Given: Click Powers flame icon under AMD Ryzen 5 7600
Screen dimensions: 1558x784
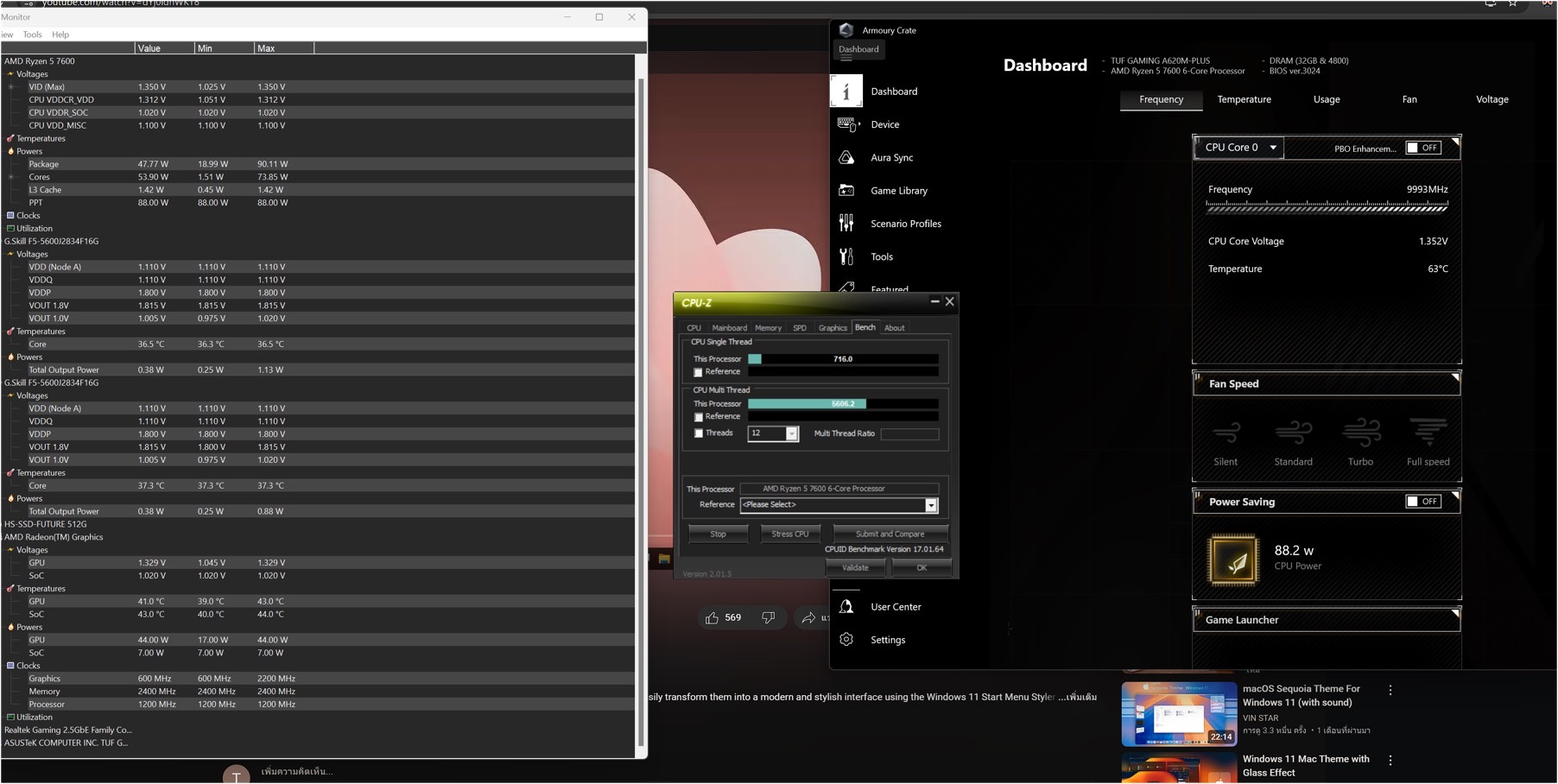Looking at the screenshot, I should 10,151.
